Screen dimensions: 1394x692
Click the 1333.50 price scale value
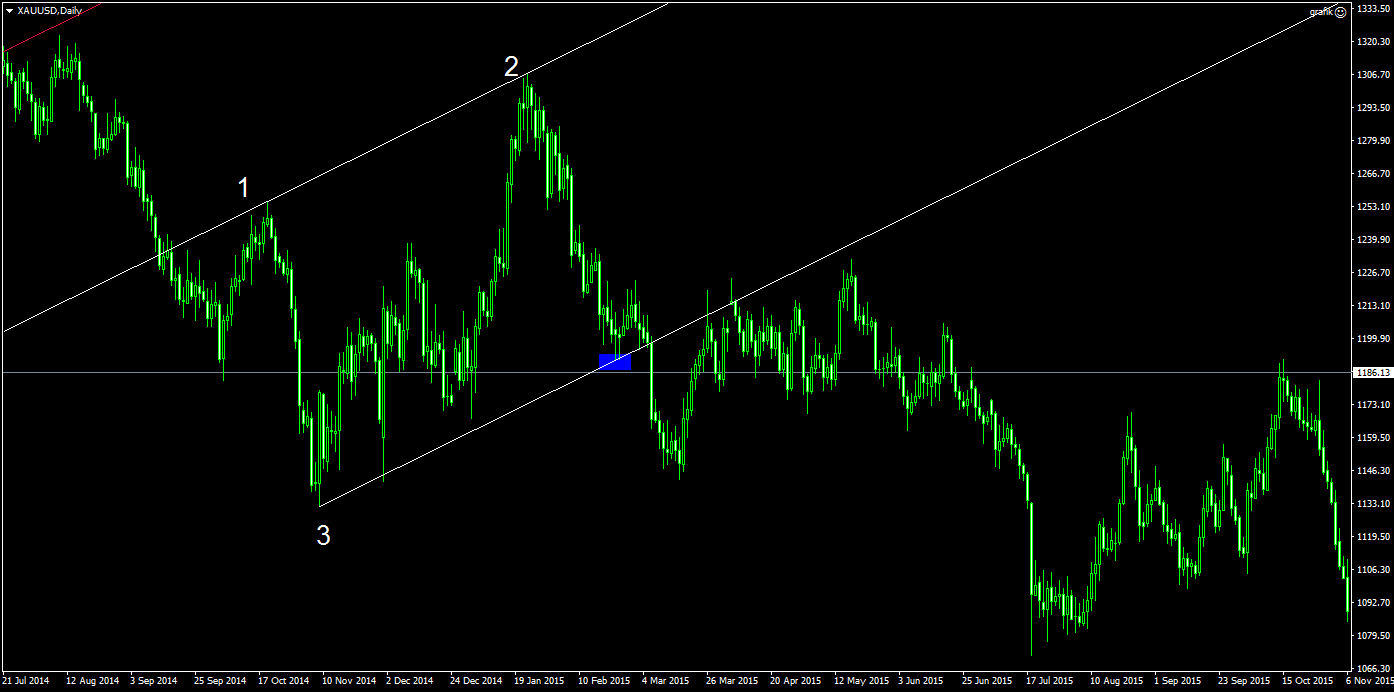coord(1375,8)
